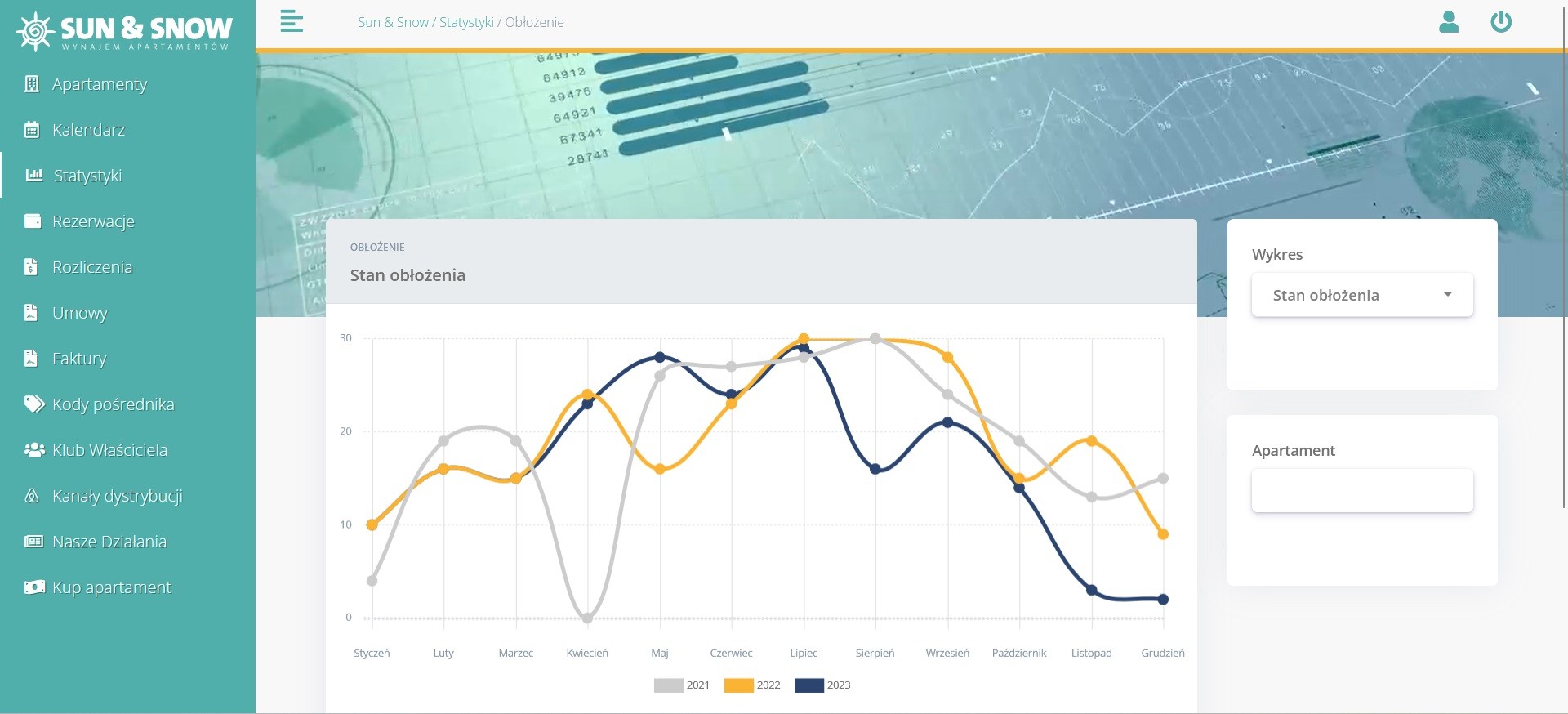Open the Stan obłożenia chart dropdown

pos(1361,295)
